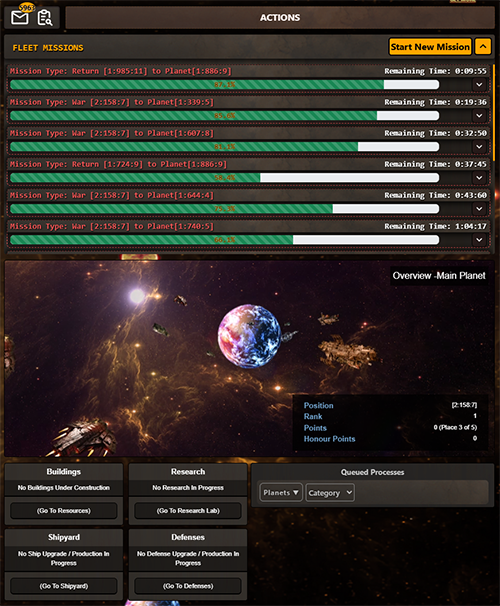This screenshot has height=606, width=500.
Task: Open the mail messages icon
Action: 20,17
